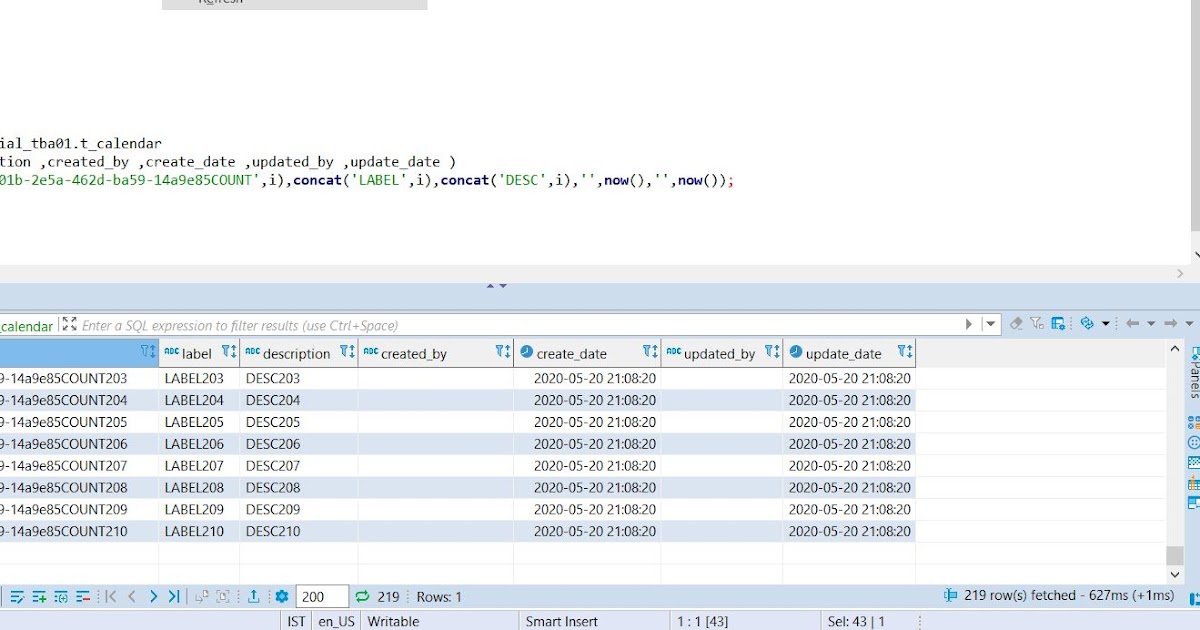Open the auto-refresh dropdown arrow
Viewport: 1200px width, 630px height.
coord(1105,325)
